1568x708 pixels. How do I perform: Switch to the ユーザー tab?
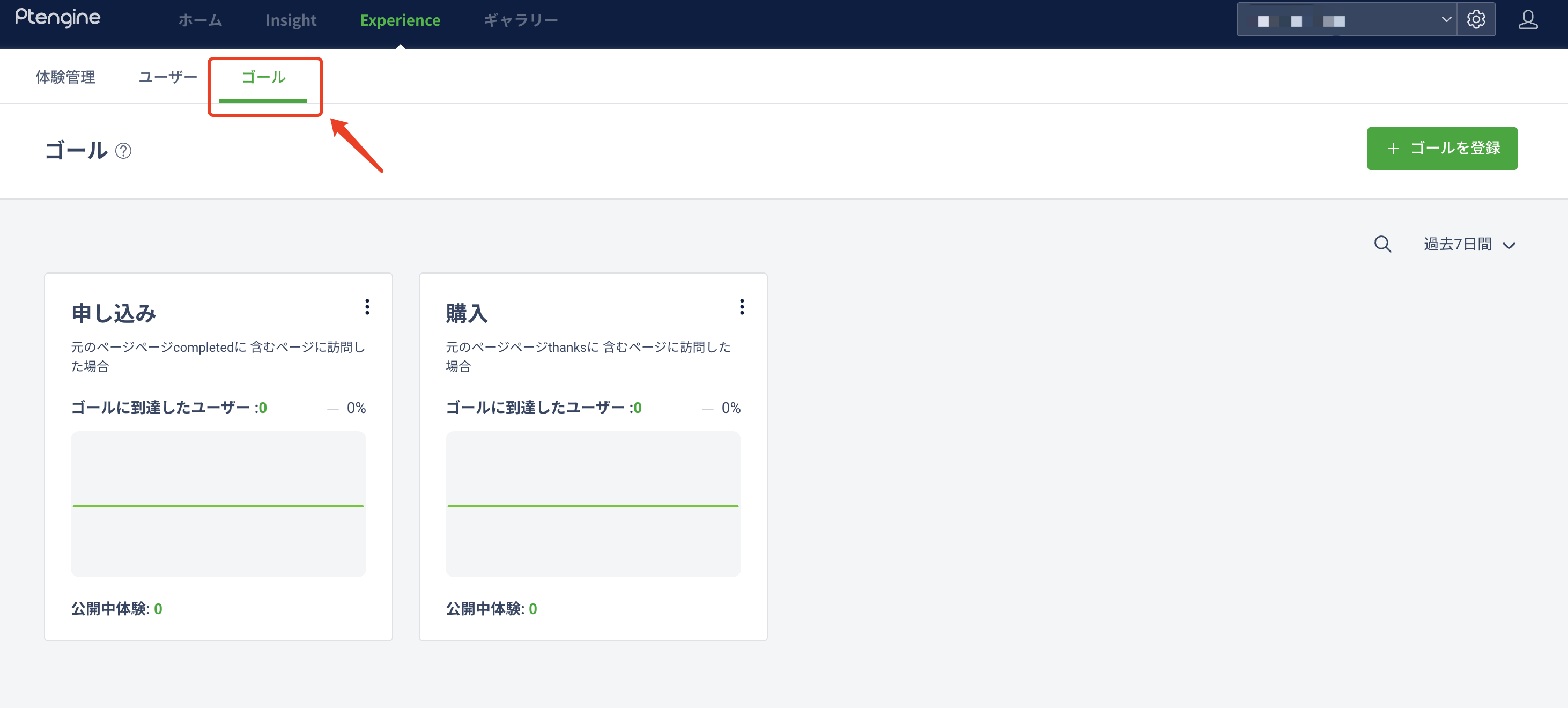[167, 77]
